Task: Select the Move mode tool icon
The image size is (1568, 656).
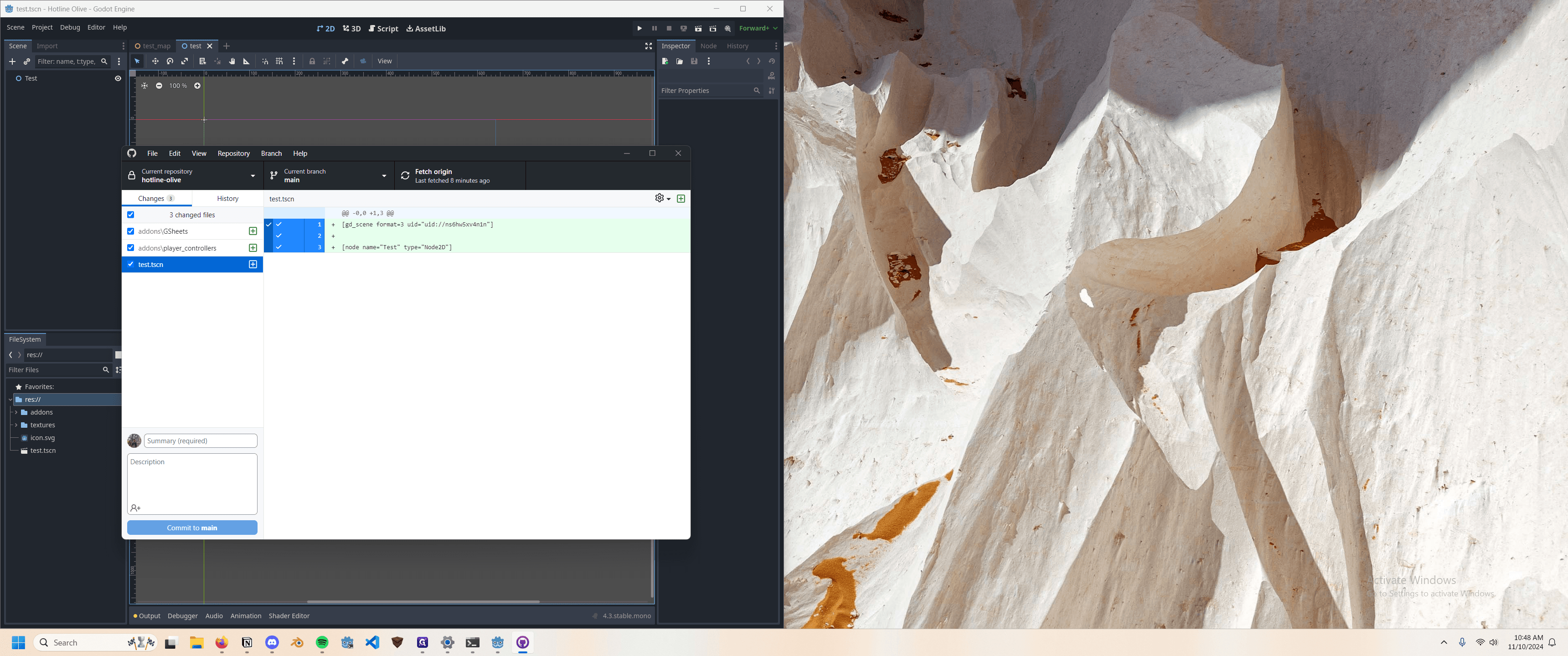Action: pos(155,61)
